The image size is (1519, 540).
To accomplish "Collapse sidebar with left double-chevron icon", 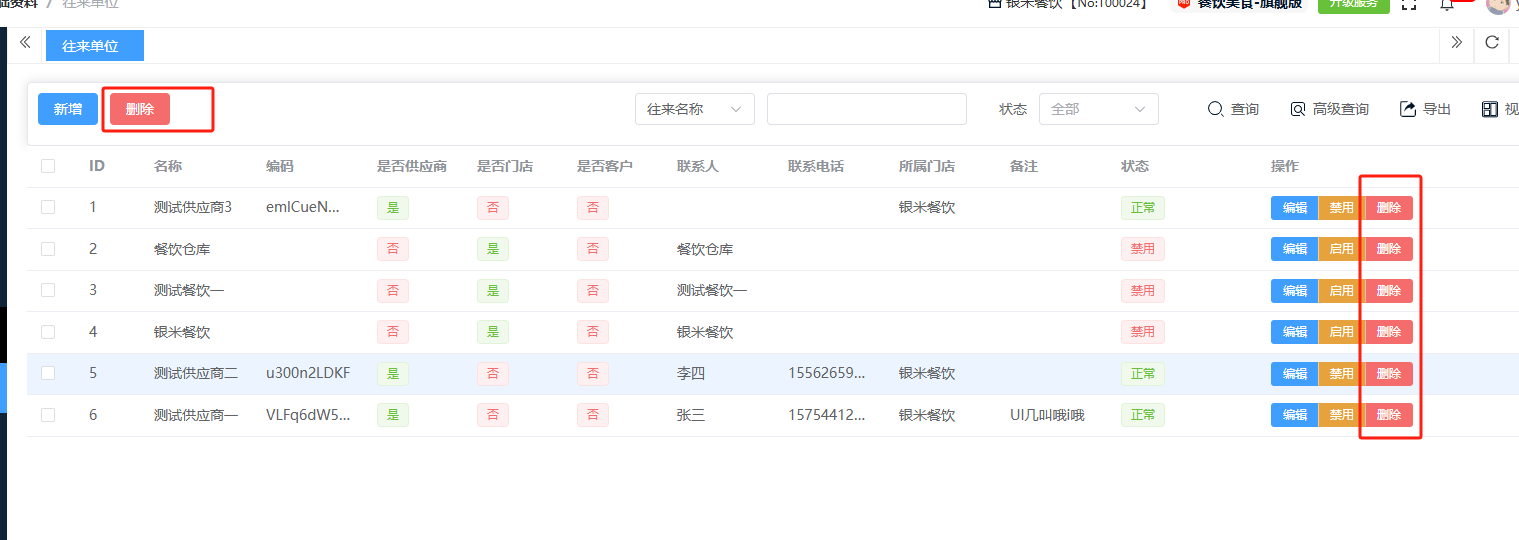I will click(25, 42).
